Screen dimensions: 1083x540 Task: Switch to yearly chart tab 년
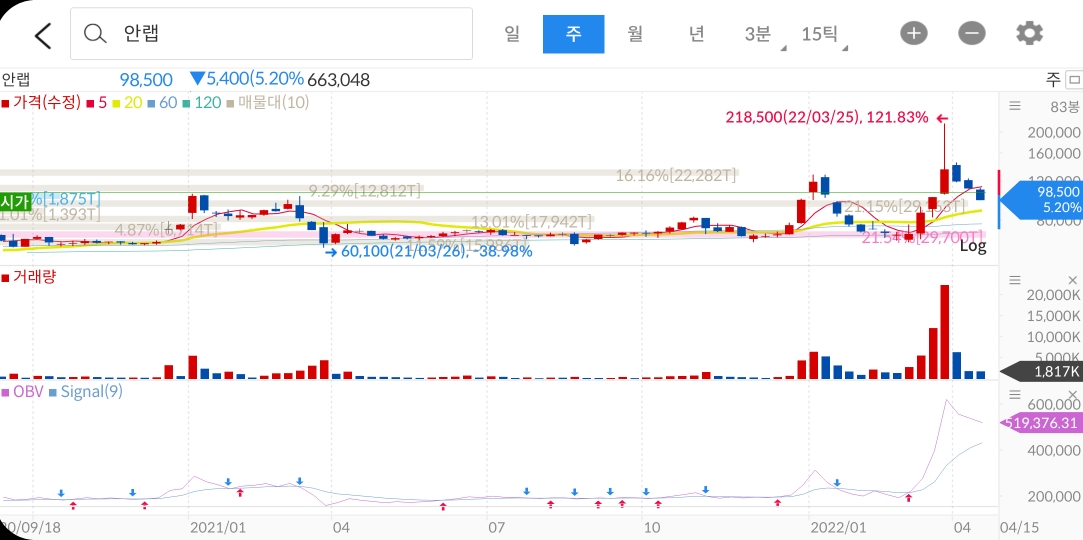696,34
